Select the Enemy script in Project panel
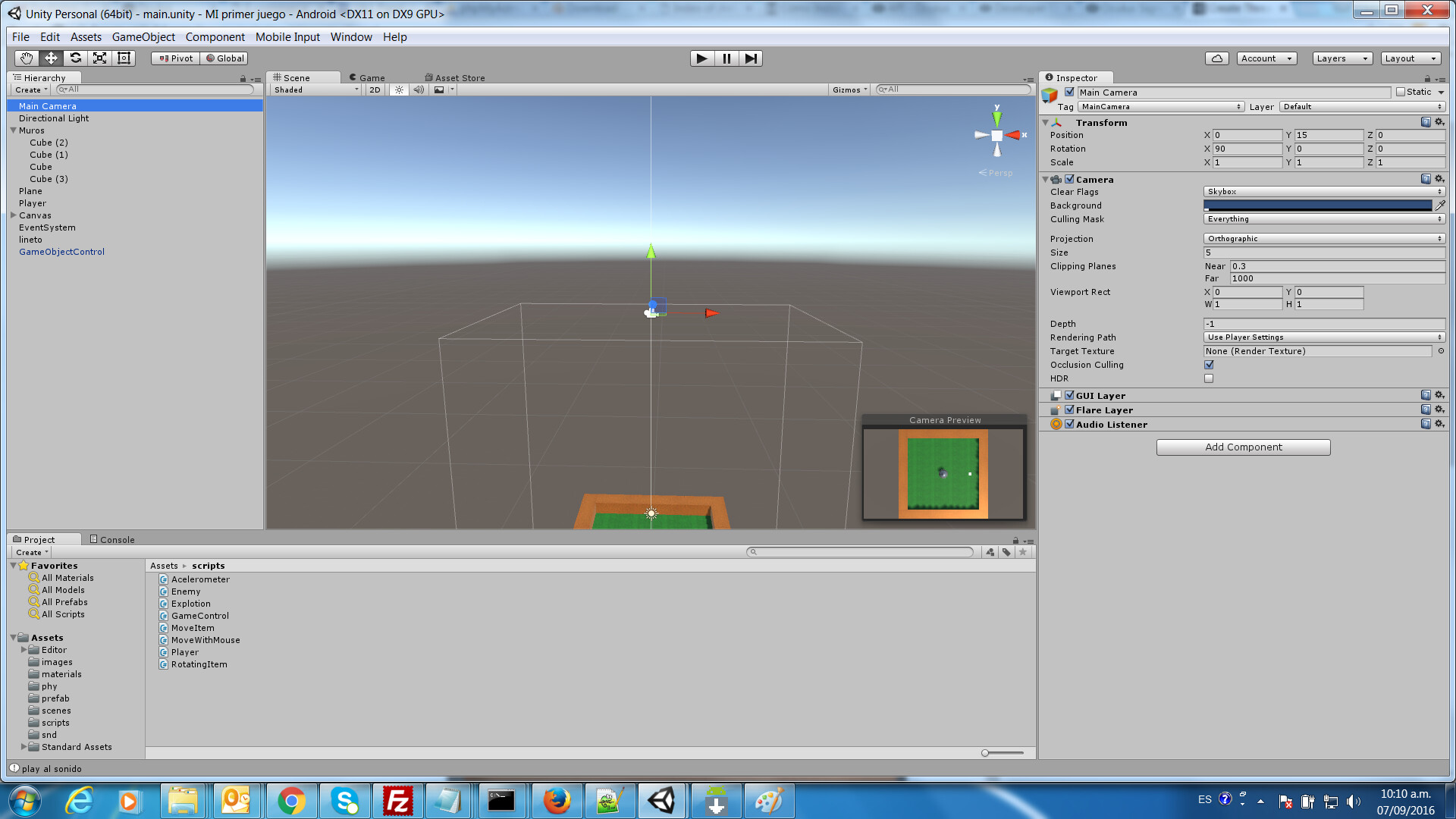The image size is (1456, 819). [186, 591]
